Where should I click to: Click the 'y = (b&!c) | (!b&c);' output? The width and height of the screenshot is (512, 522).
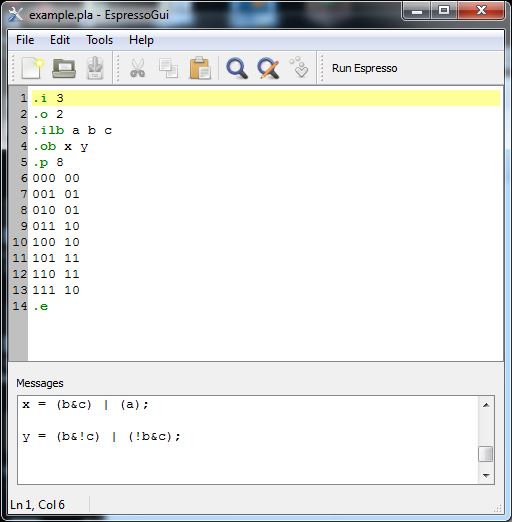(101, 437)
